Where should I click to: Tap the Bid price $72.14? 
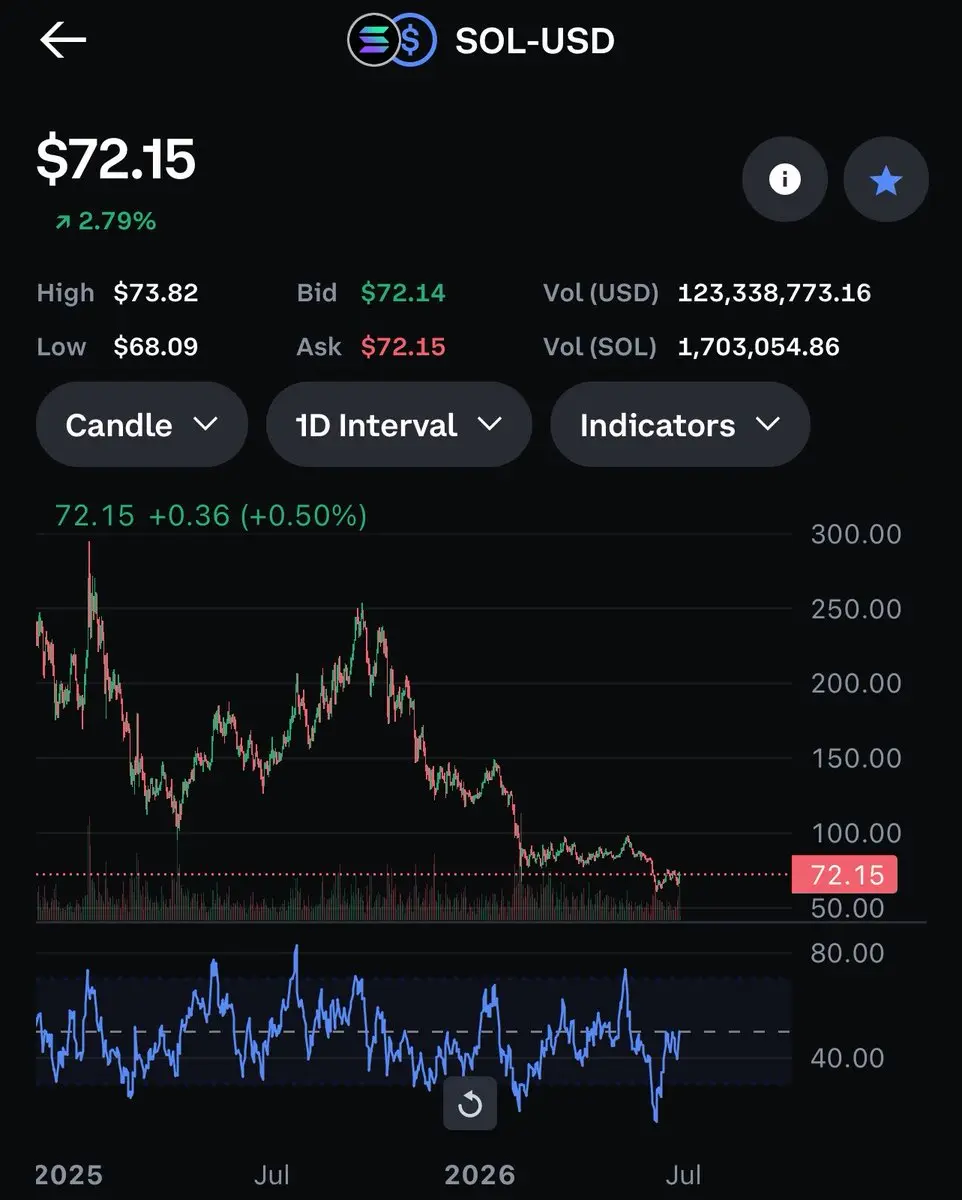click(x=403, y=293)
